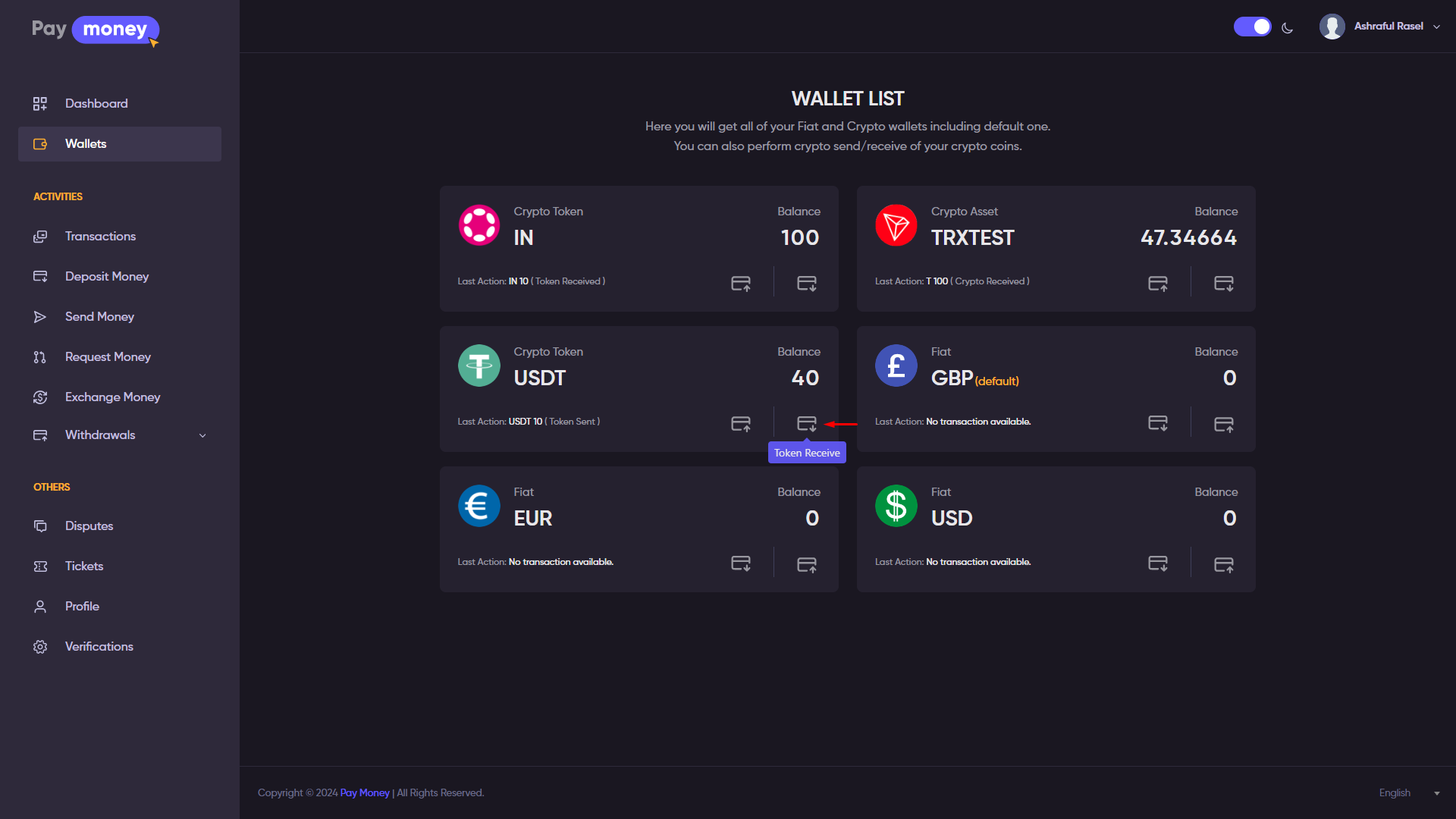Open Transactions in the sidebar
The width and height of the screenshot is (1456, 819).
(x=100, y=237)
